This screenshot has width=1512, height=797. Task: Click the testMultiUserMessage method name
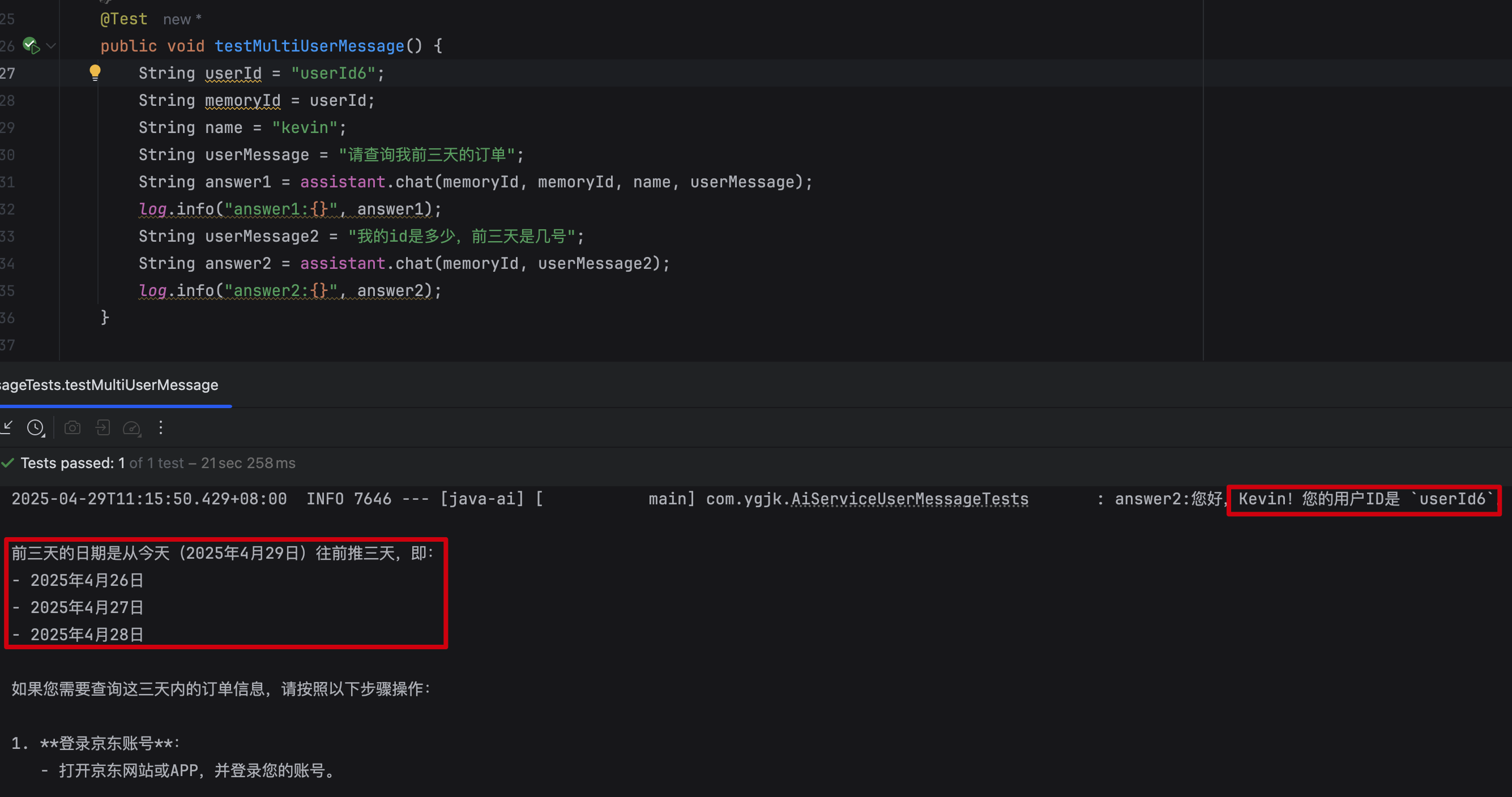pos(309,46)
